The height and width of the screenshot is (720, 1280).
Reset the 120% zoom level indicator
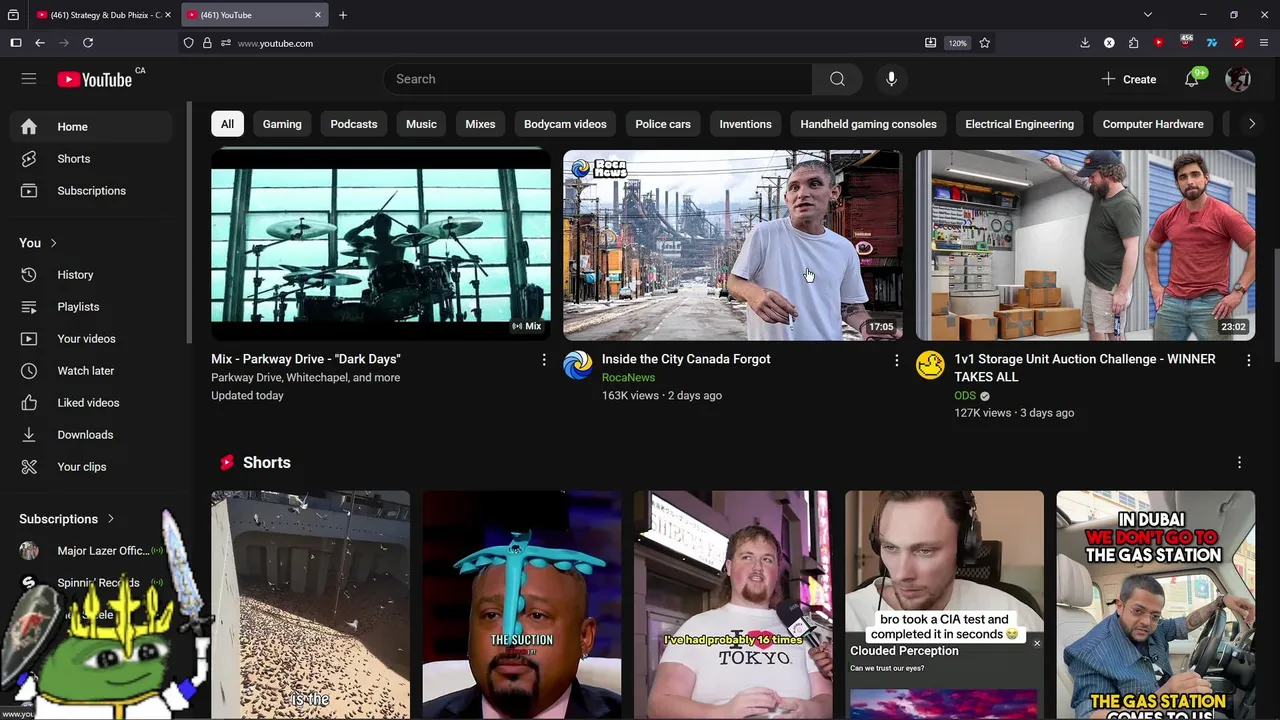coord(958,43)
